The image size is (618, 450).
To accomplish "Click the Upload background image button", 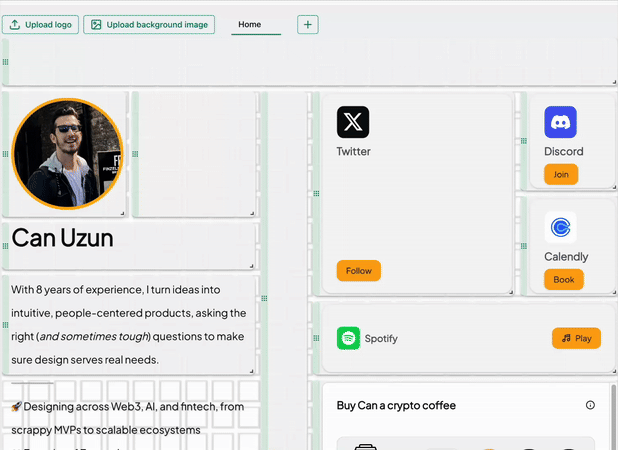I will pos(149,24).
